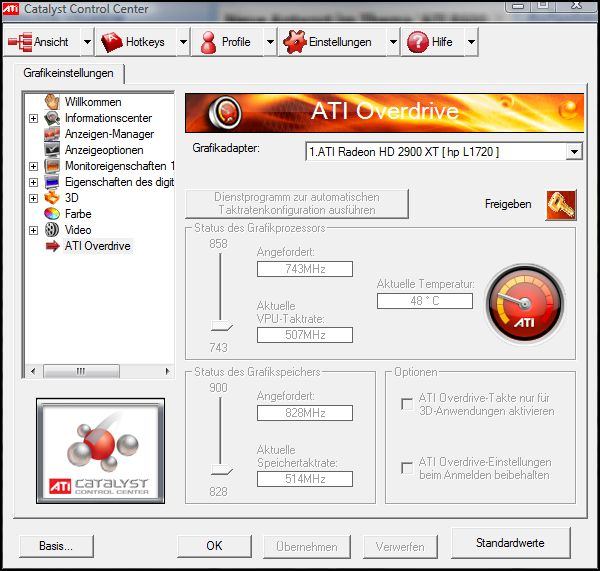Expand the Informationscenter tree node

[34, 118]
